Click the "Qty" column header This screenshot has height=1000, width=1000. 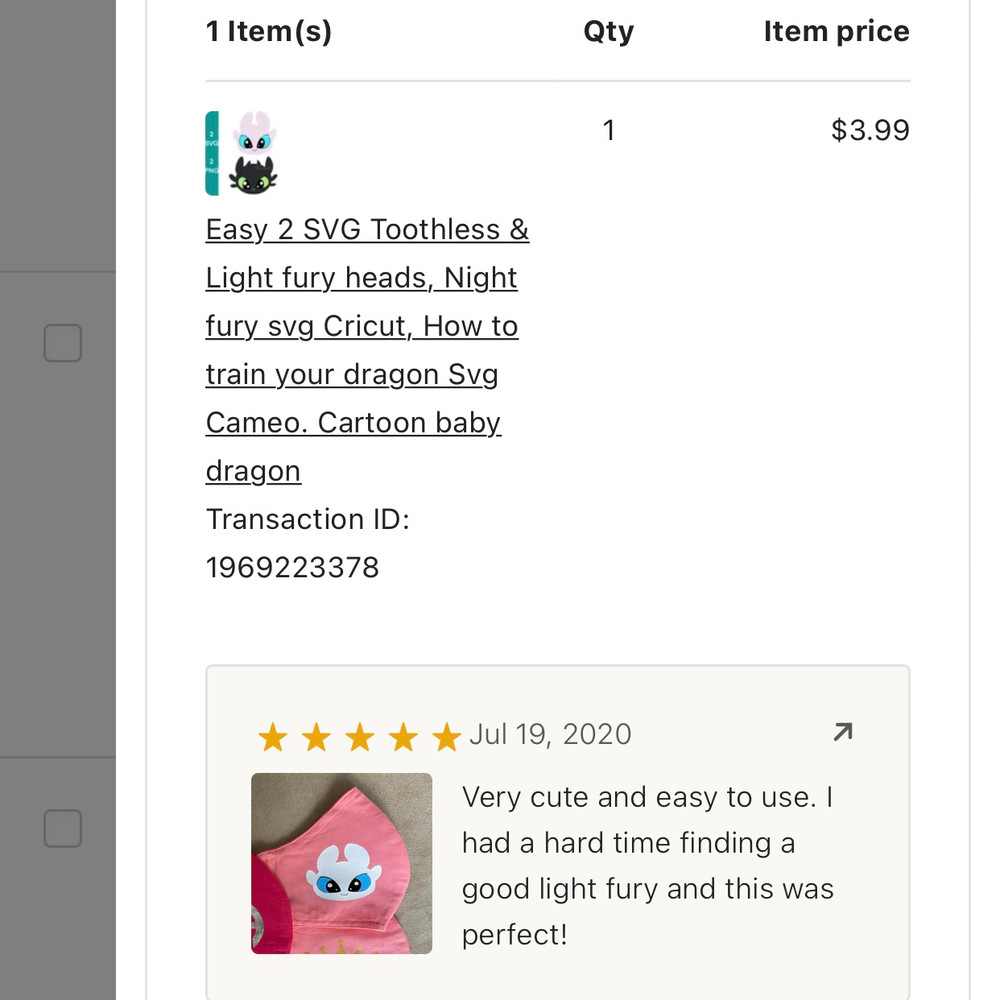point(608,31)
